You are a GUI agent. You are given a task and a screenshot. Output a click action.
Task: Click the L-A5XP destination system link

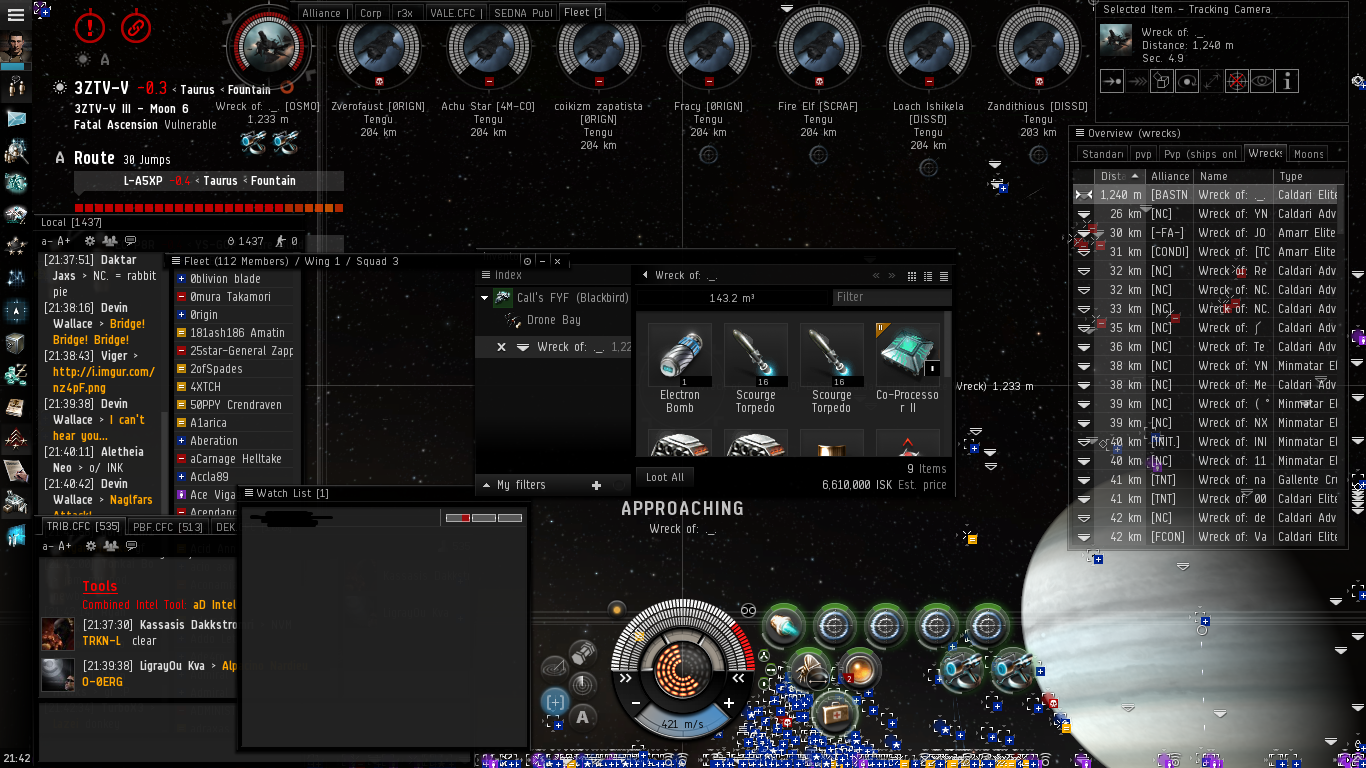(143, 181)
